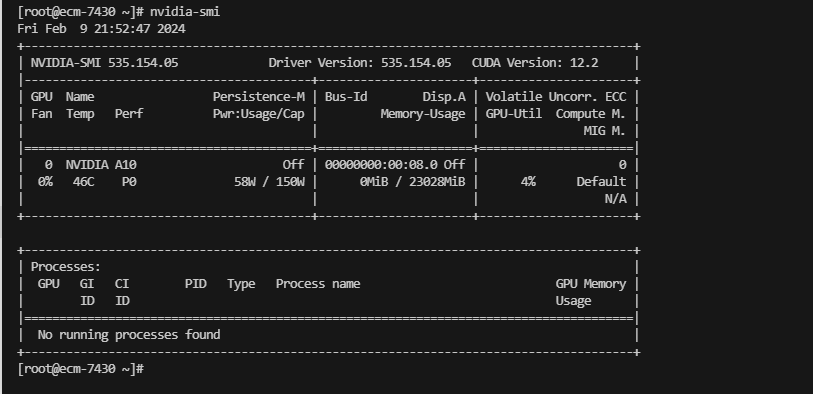Click the Persistence-M column header
The width and height of the screenshot is (813, 394).
[x=259, y=97]
